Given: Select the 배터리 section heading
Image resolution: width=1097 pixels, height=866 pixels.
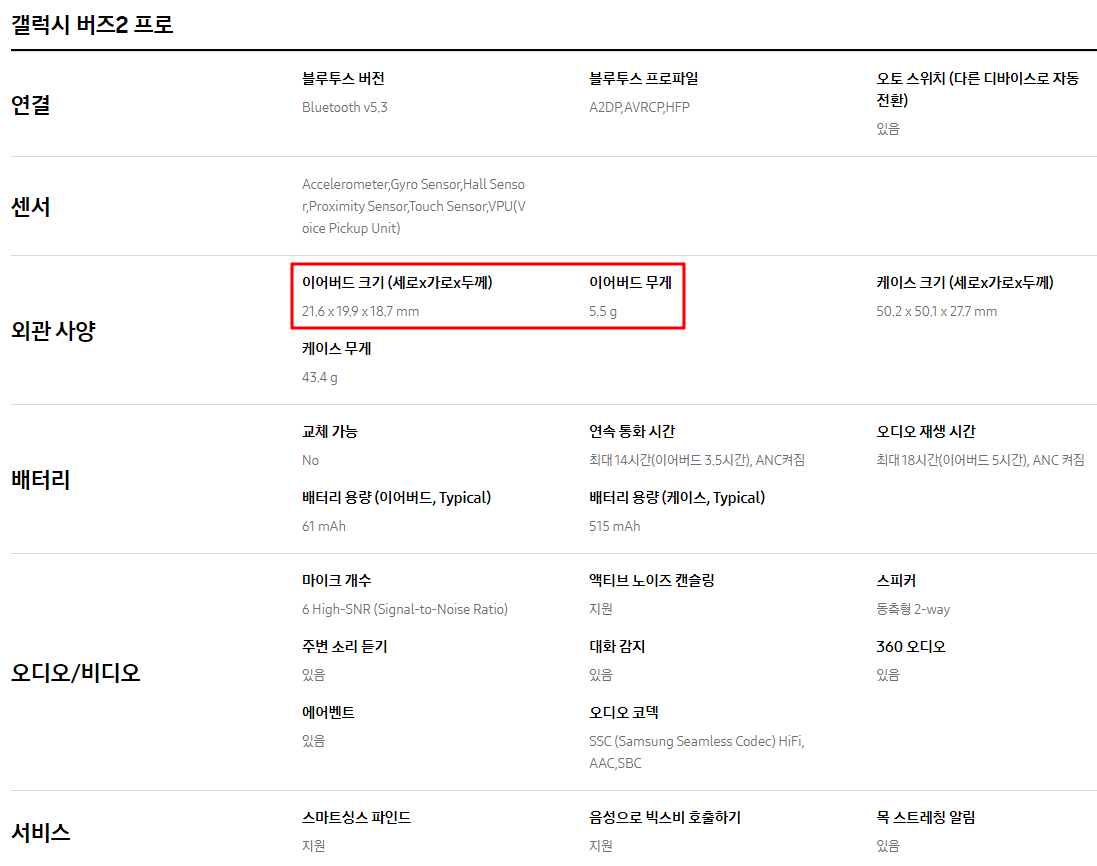Looking at the screenshot, I should pos(41,479).
